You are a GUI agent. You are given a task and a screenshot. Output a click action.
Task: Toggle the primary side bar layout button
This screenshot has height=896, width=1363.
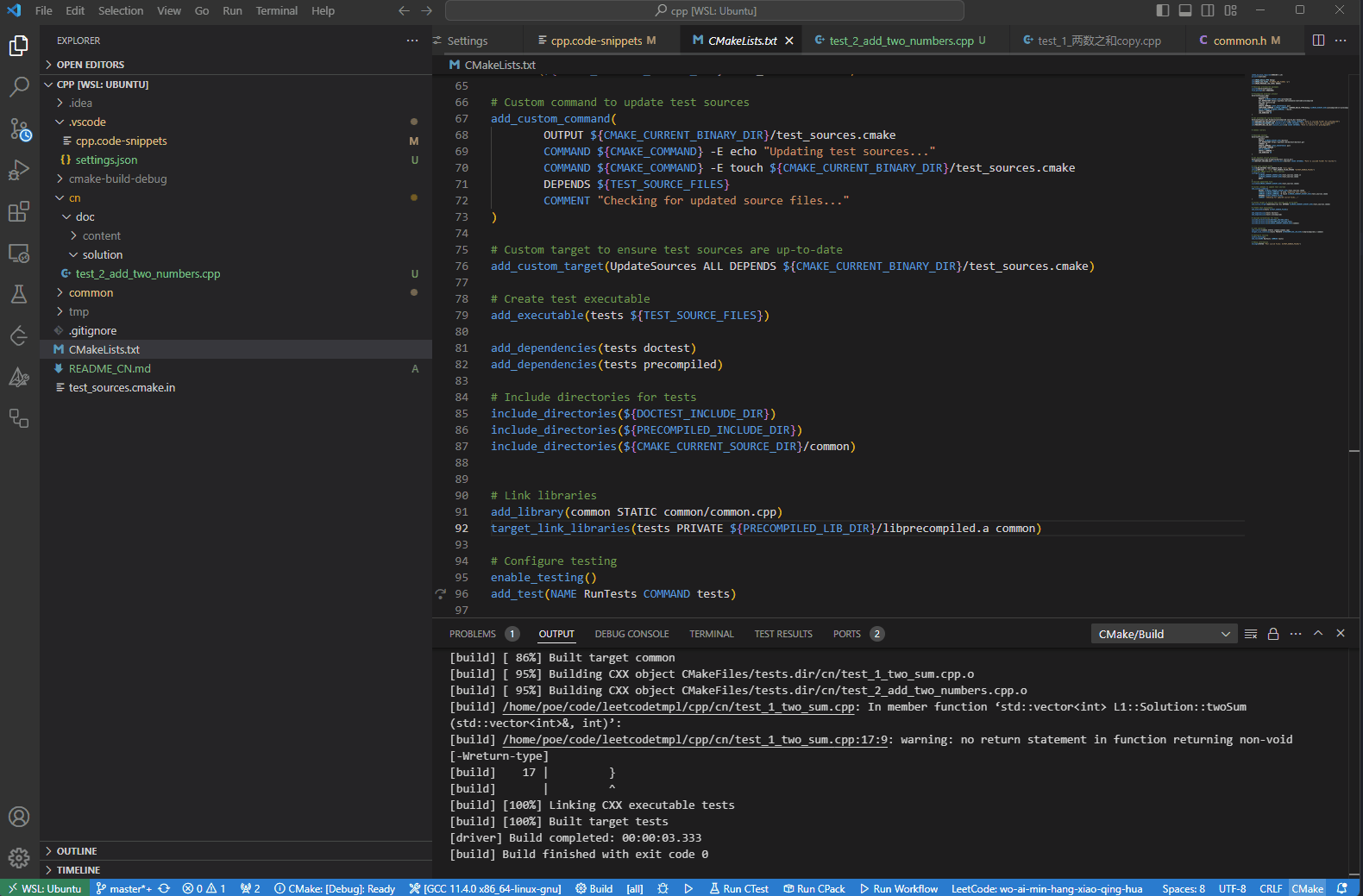(1163, 10)
